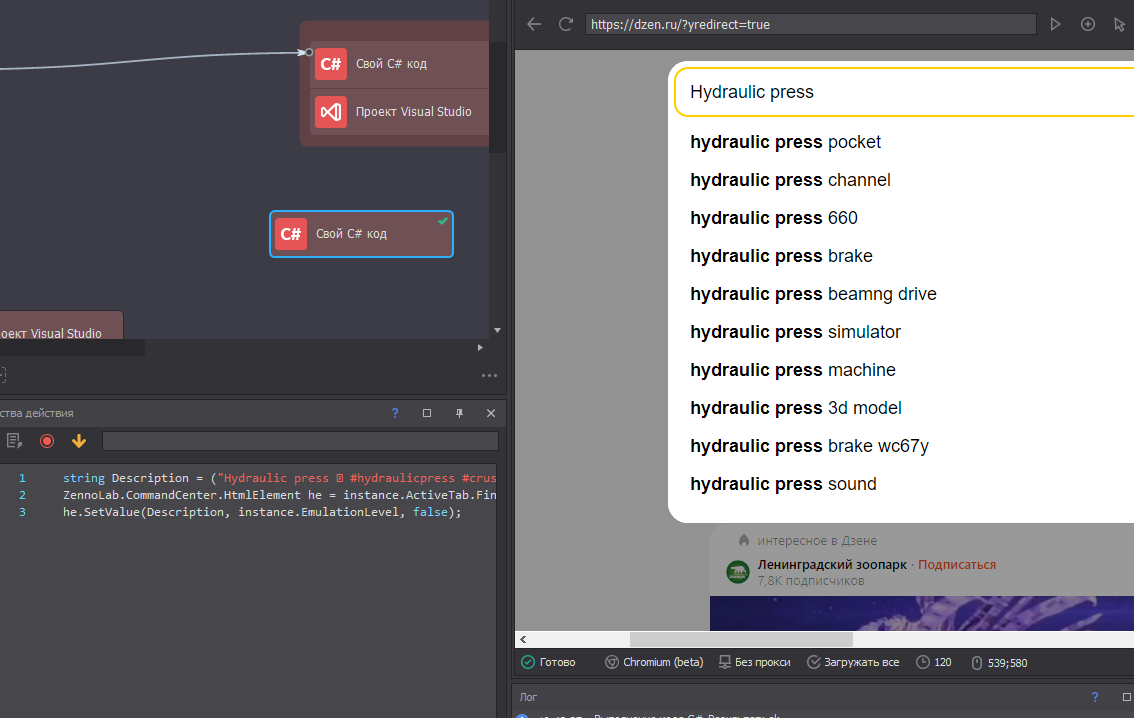Reload the dzen.ru page
1134x718 pixels.
tap(566, 24)
